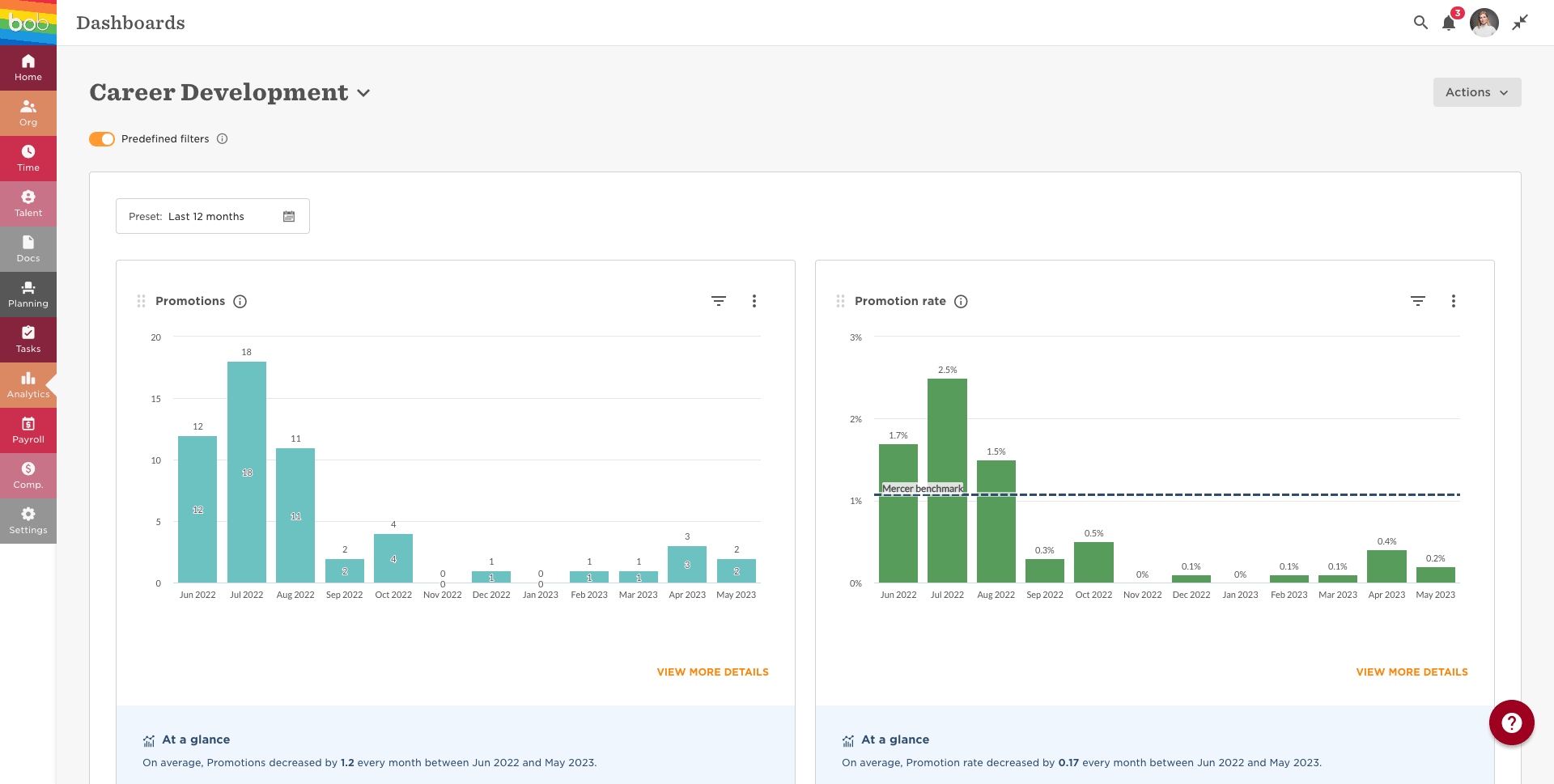
Task: Open the Actions dropdown
Action: click(x=1476, y=92)
